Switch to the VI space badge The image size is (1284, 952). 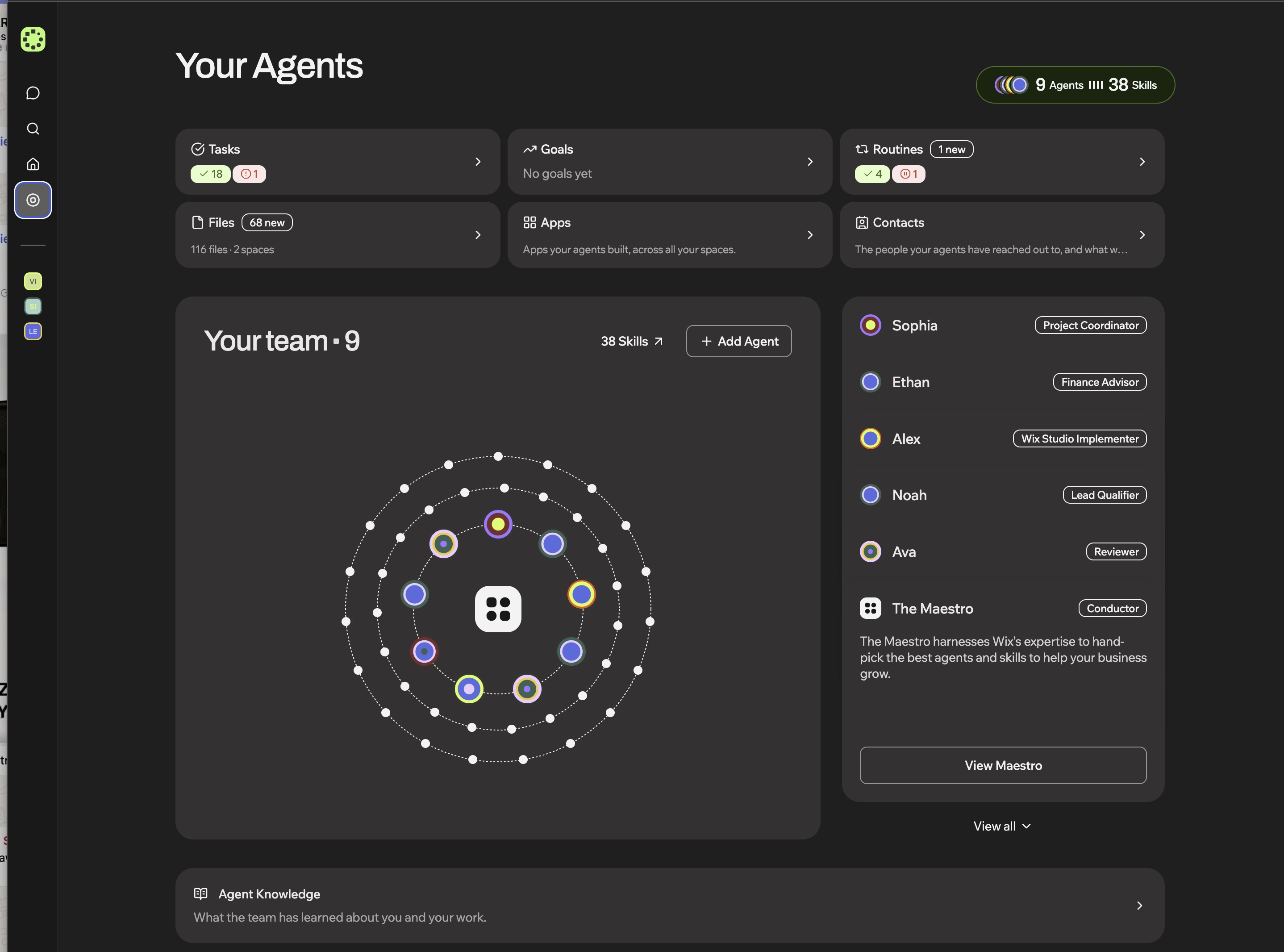tap(33, 281)
